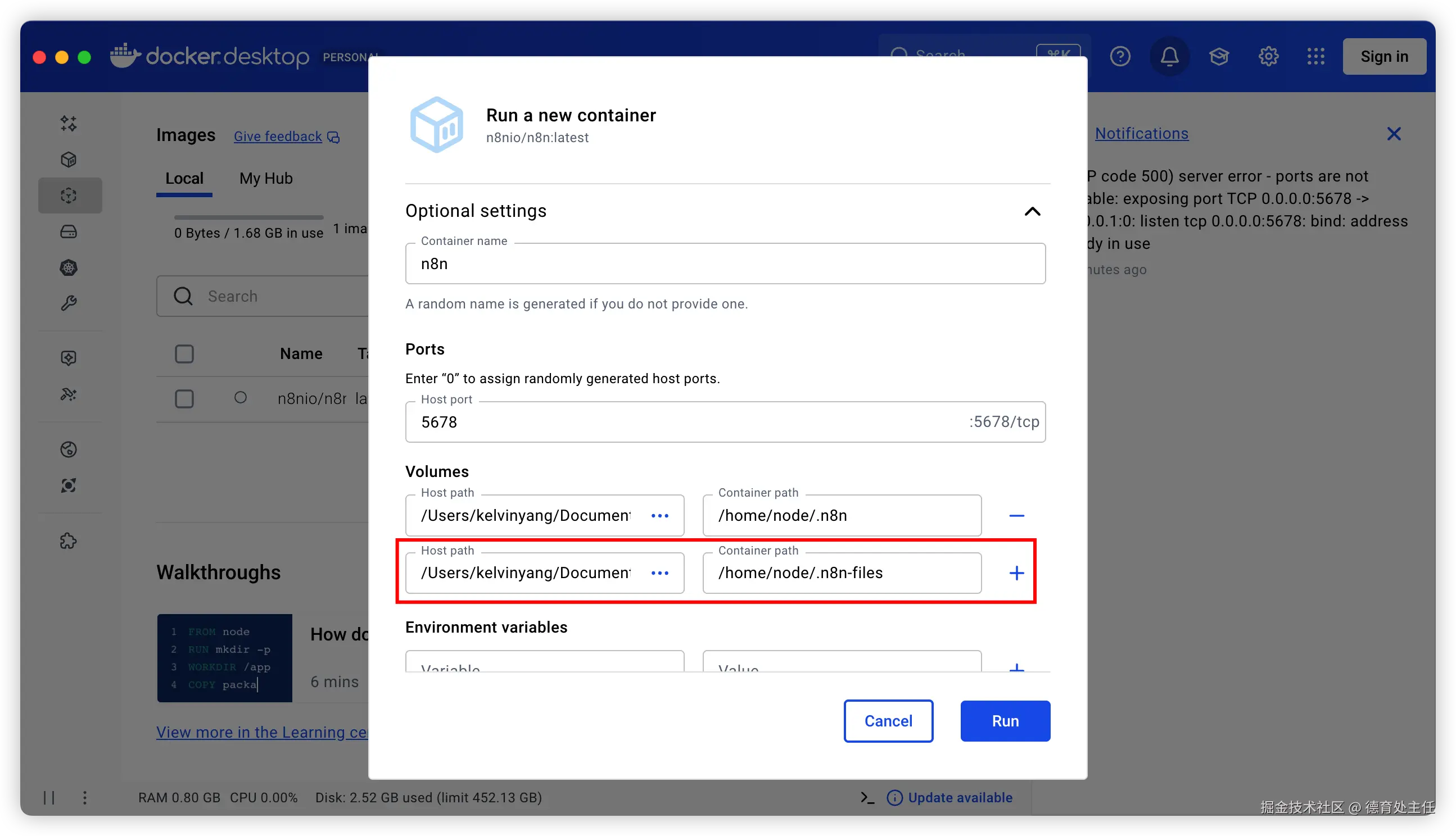Open the Kubernetes section in the sidebar
Screen dimensions: 1456x836
(69, 267)
